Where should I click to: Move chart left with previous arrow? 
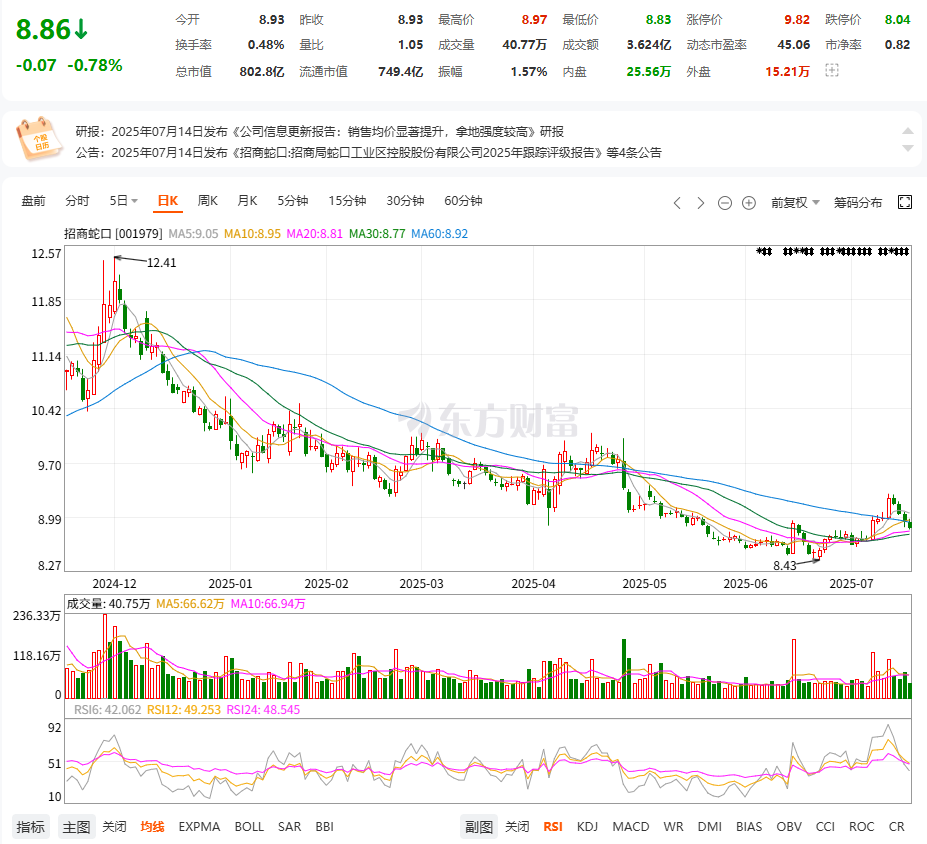[678, 203]
